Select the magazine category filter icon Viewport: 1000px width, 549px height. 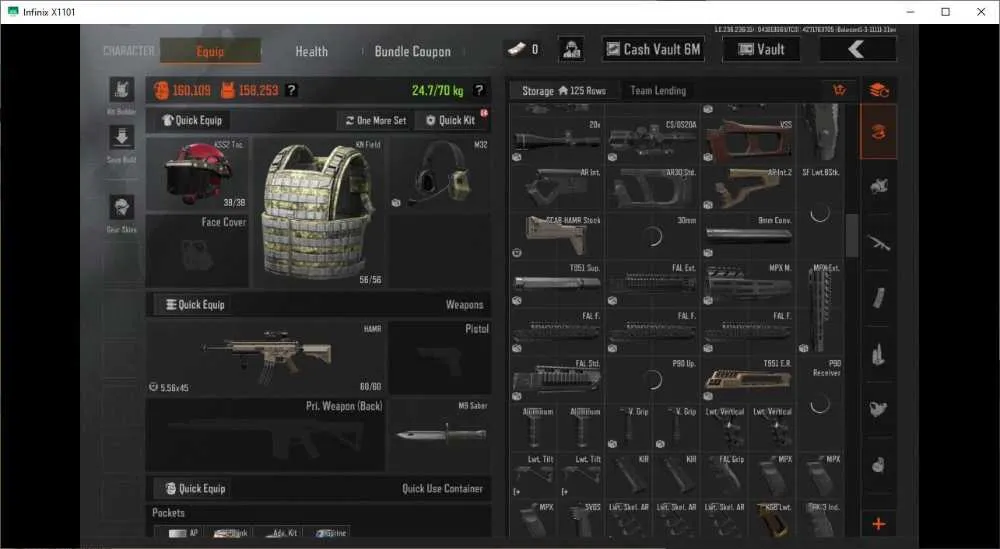tap(879, 297)
